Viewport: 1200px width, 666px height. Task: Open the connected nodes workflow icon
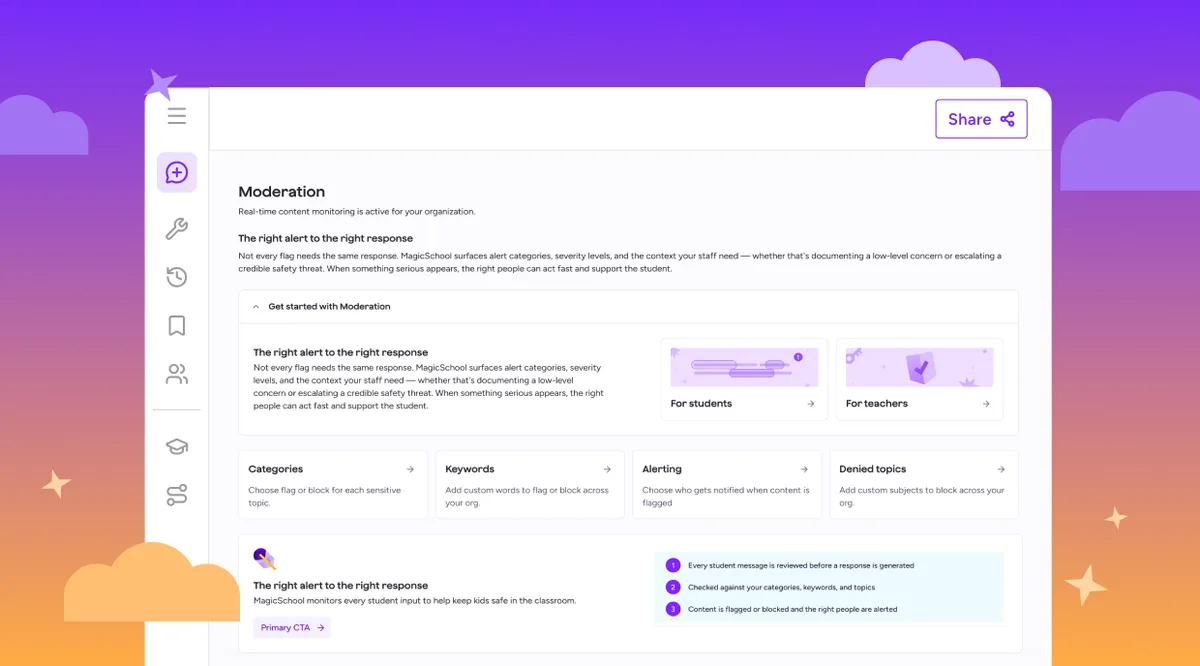(177, 495)
